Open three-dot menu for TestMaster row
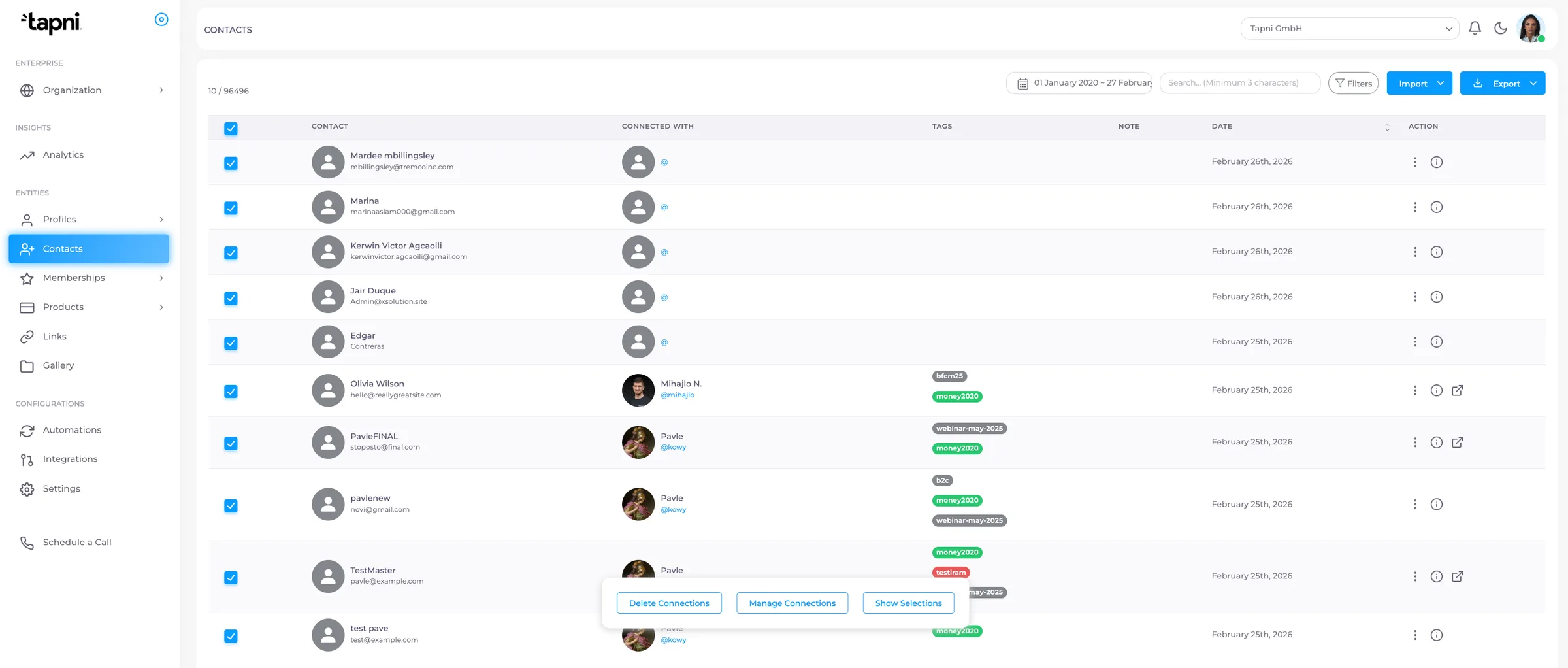Viewport: 1568px width, 668px height. click(1415, 576)
